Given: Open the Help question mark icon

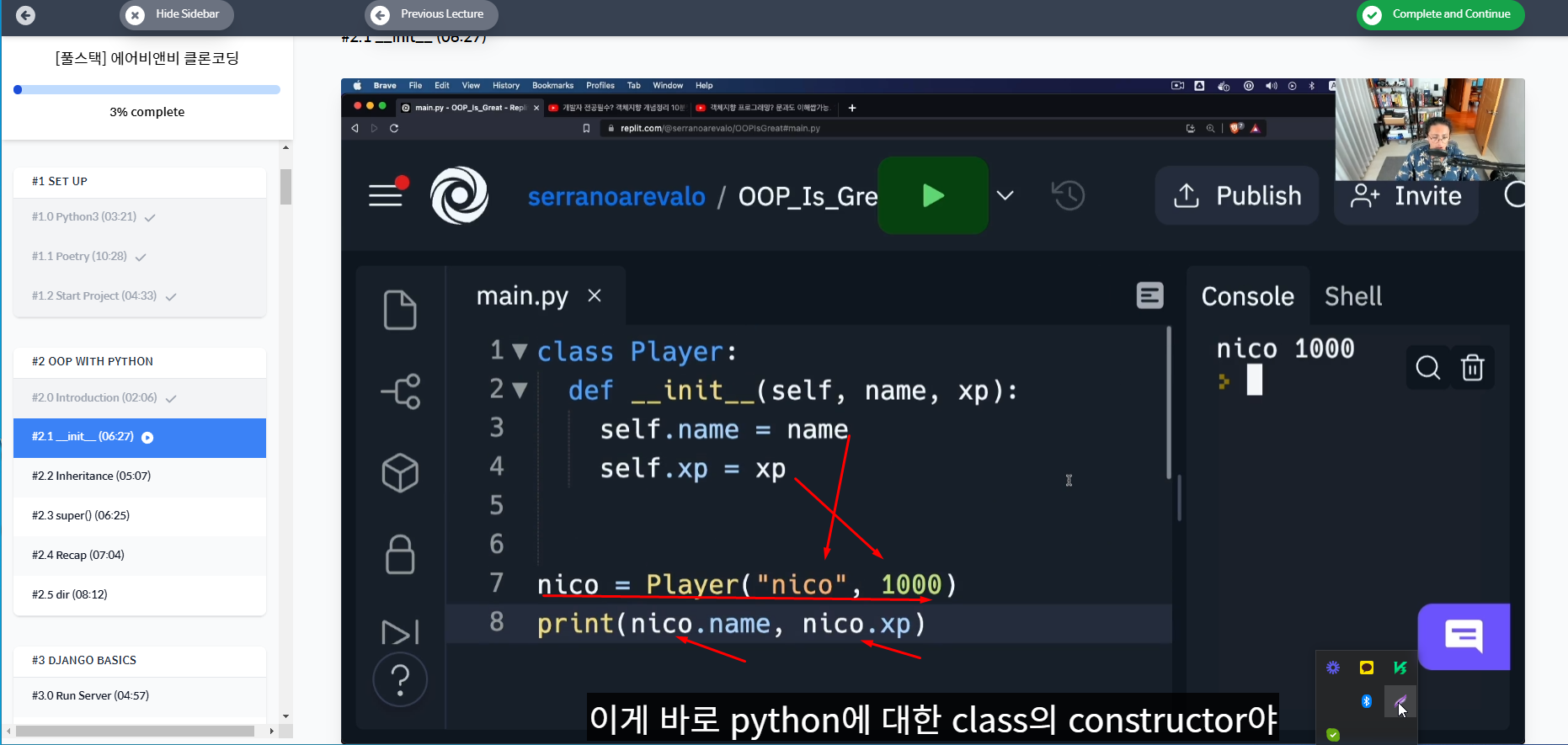Looking at the screenshot, I should coord(400,679).
